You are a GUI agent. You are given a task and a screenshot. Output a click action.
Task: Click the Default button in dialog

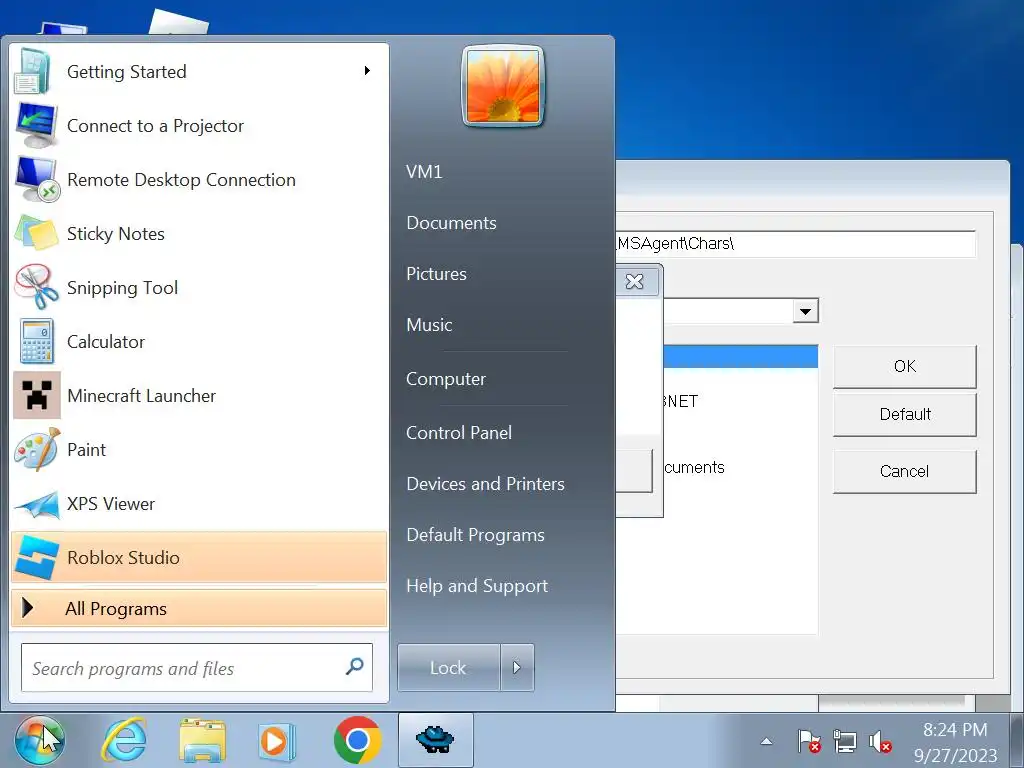(904, 414)
